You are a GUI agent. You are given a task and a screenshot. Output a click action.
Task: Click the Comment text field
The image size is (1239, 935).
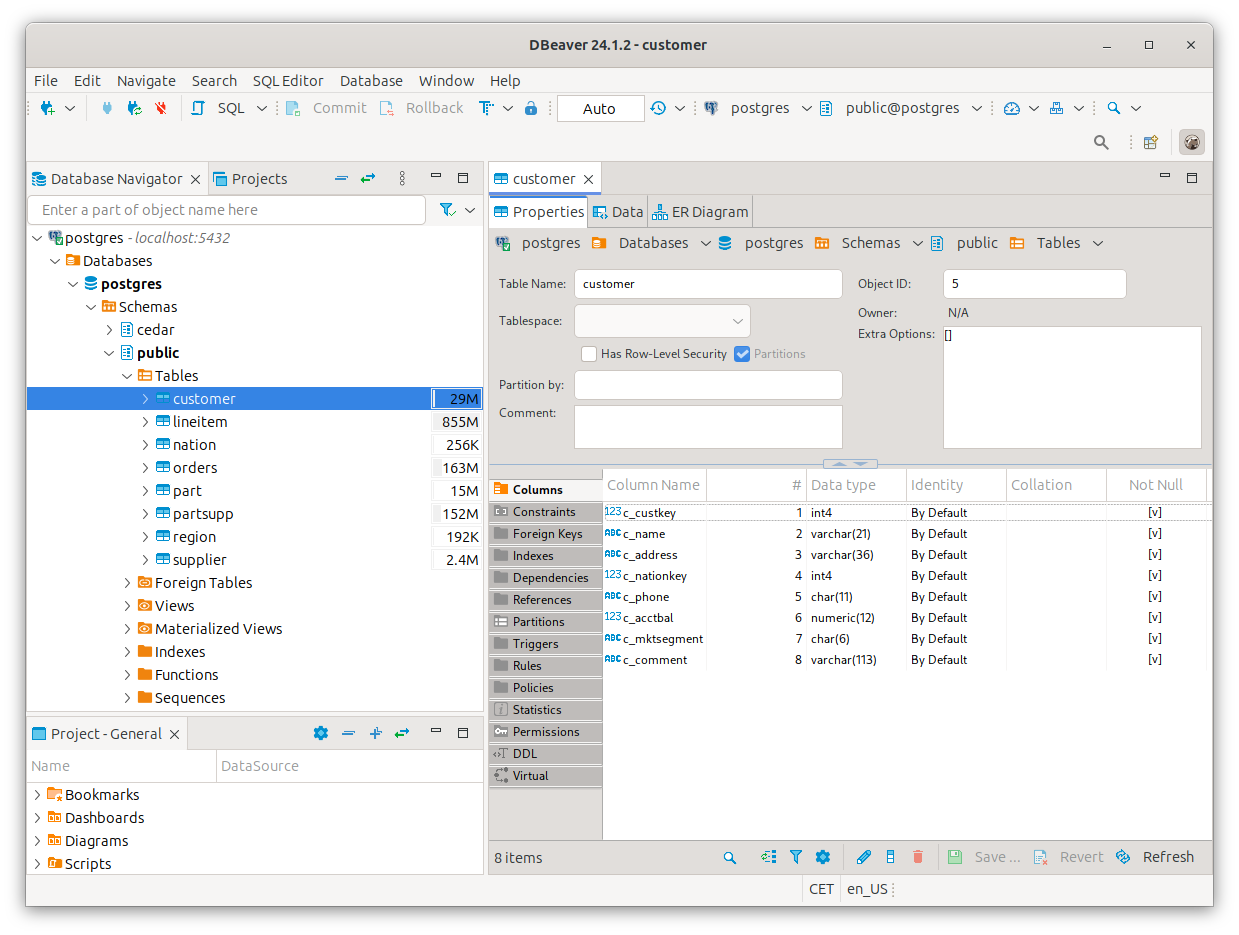tap(708, 426)
